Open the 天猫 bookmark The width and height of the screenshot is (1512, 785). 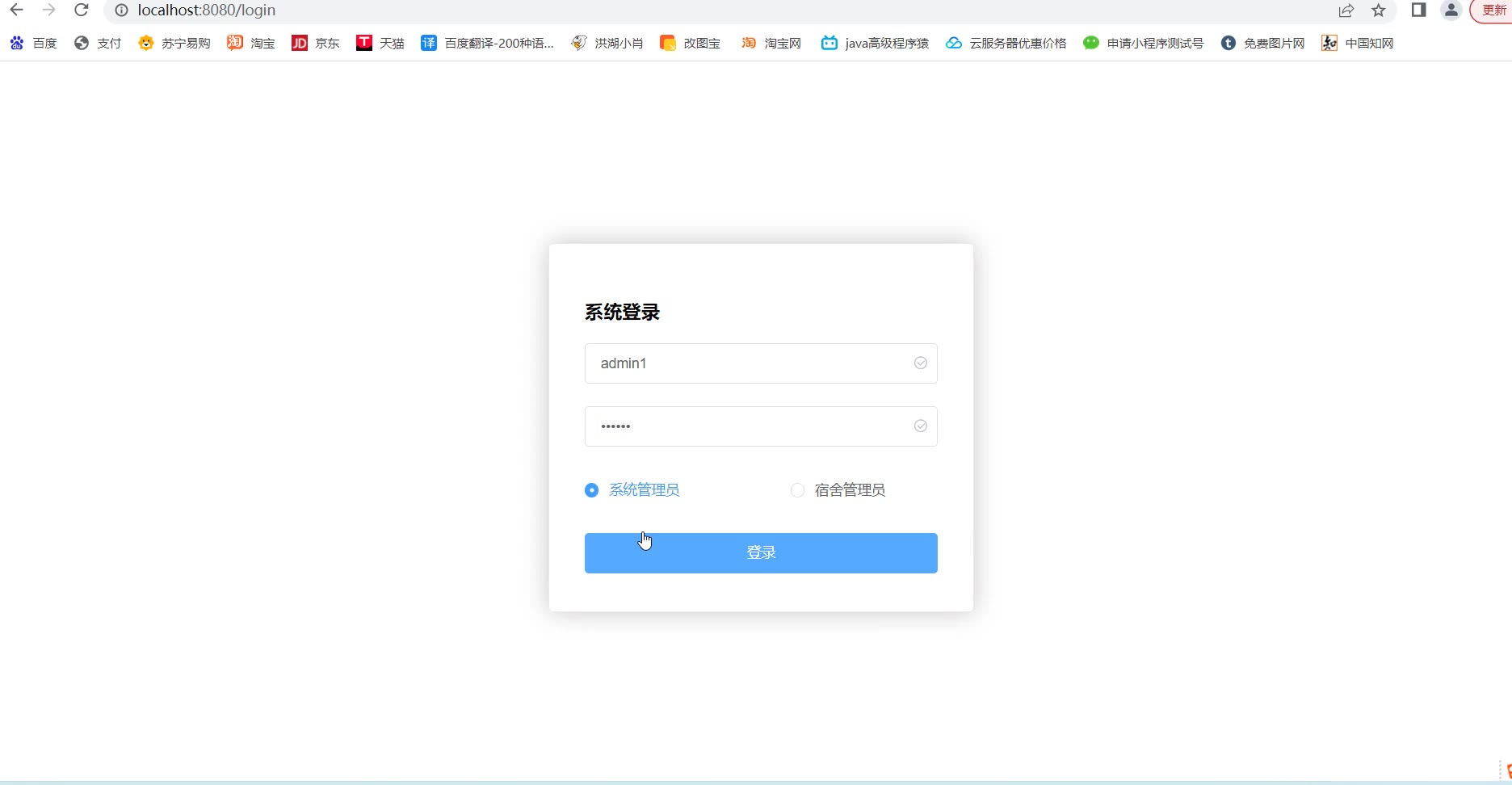pos(380,43)
